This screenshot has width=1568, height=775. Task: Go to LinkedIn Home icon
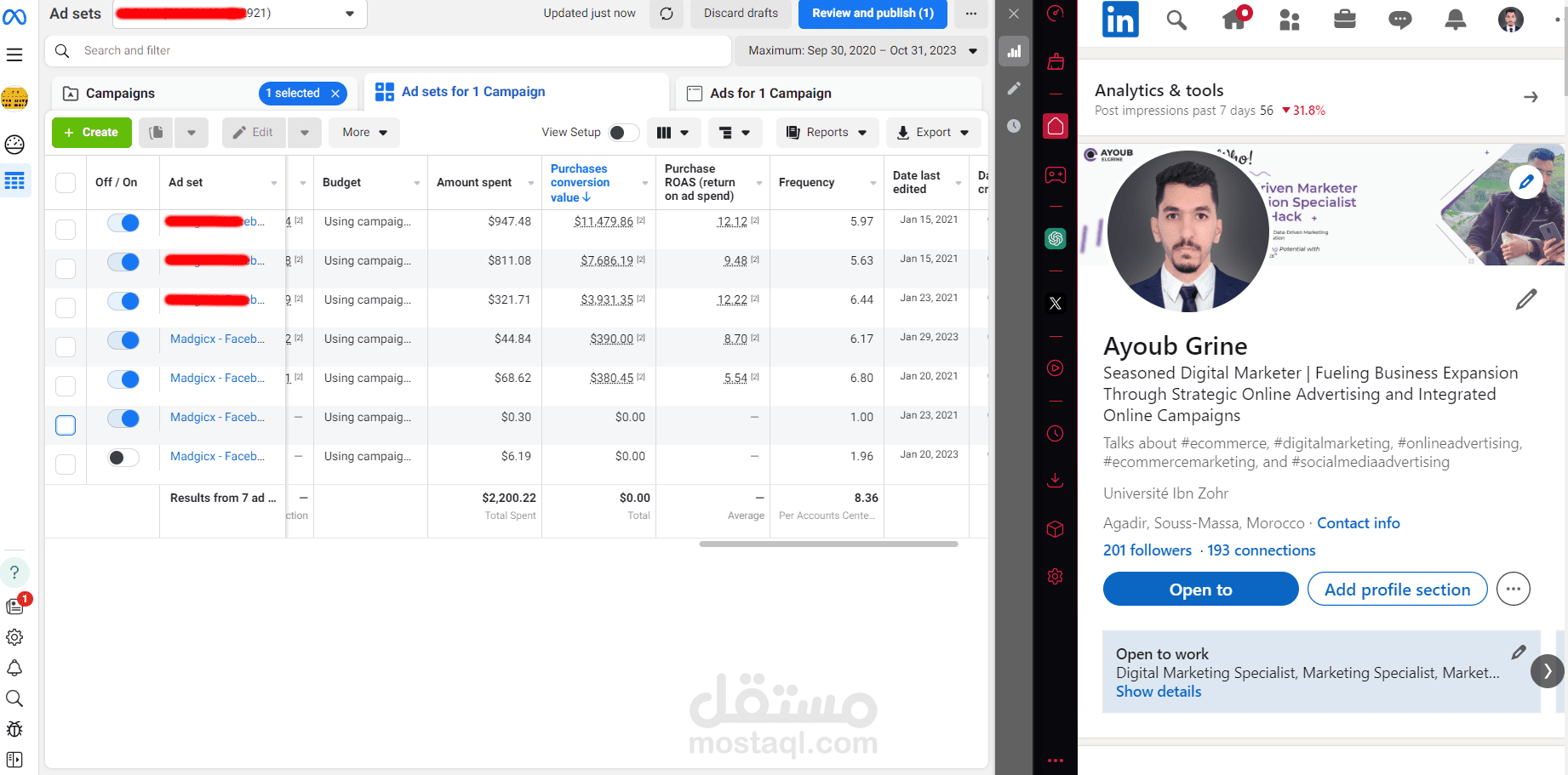tap(1235, 19)
